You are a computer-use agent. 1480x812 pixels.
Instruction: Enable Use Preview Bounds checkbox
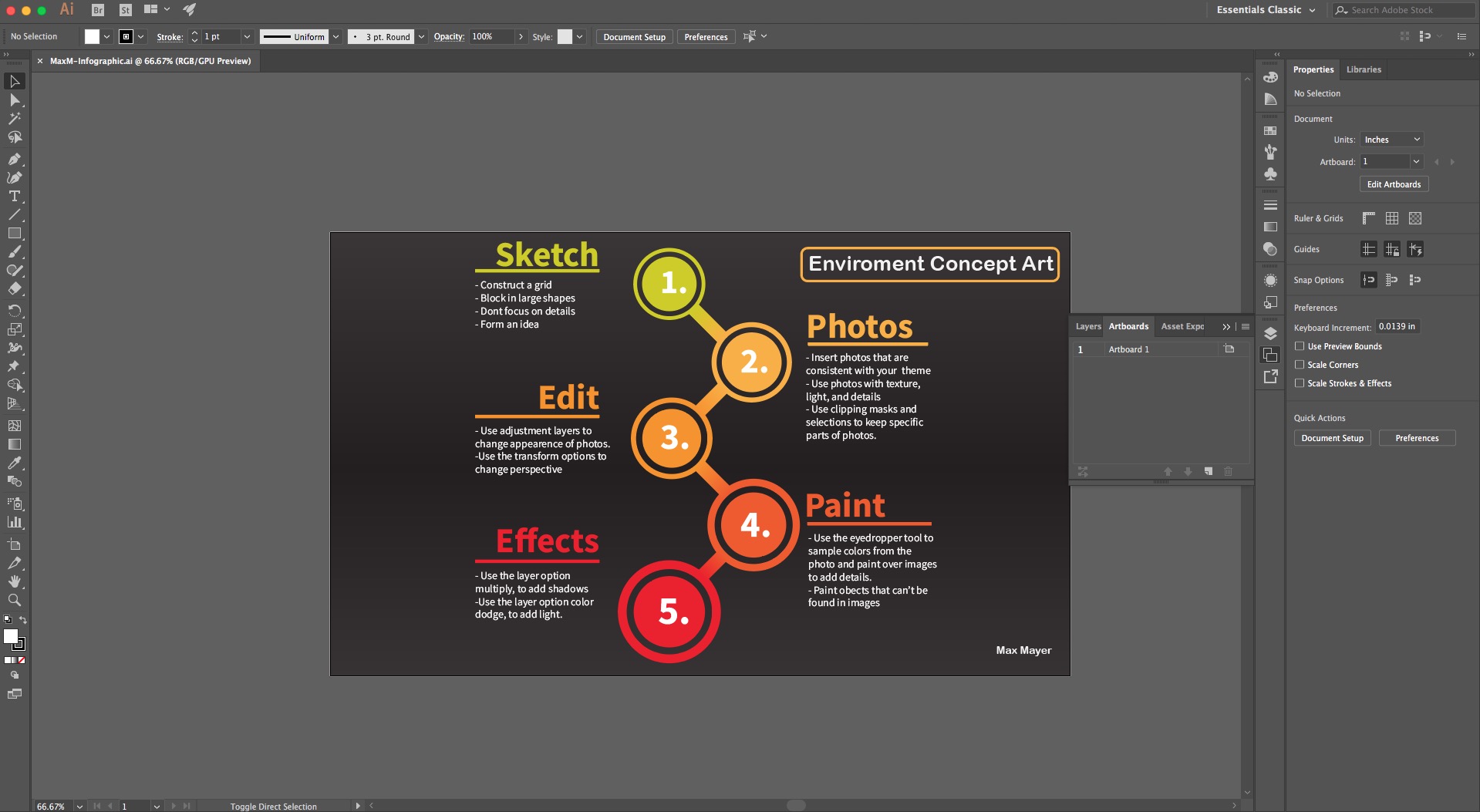[x=1300, y=346]
